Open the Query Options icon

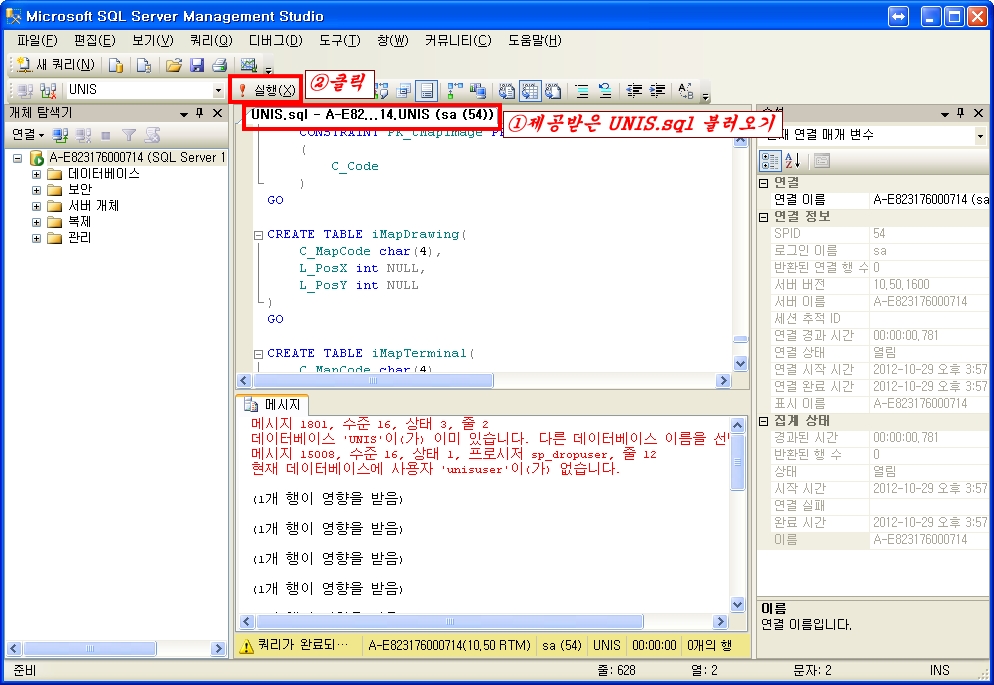click(404, 91)
